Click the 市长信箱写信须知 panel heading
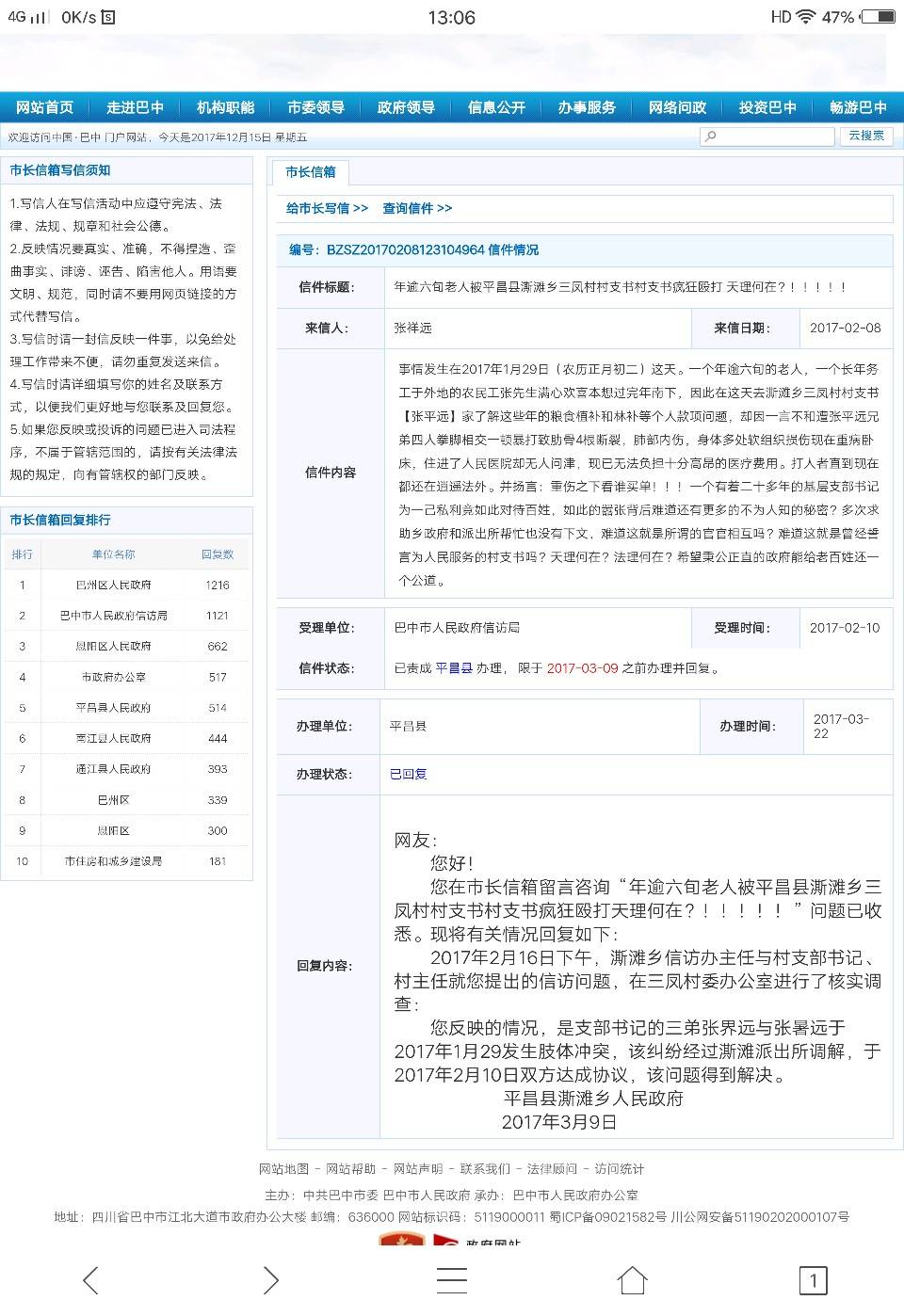 [60, 170]
